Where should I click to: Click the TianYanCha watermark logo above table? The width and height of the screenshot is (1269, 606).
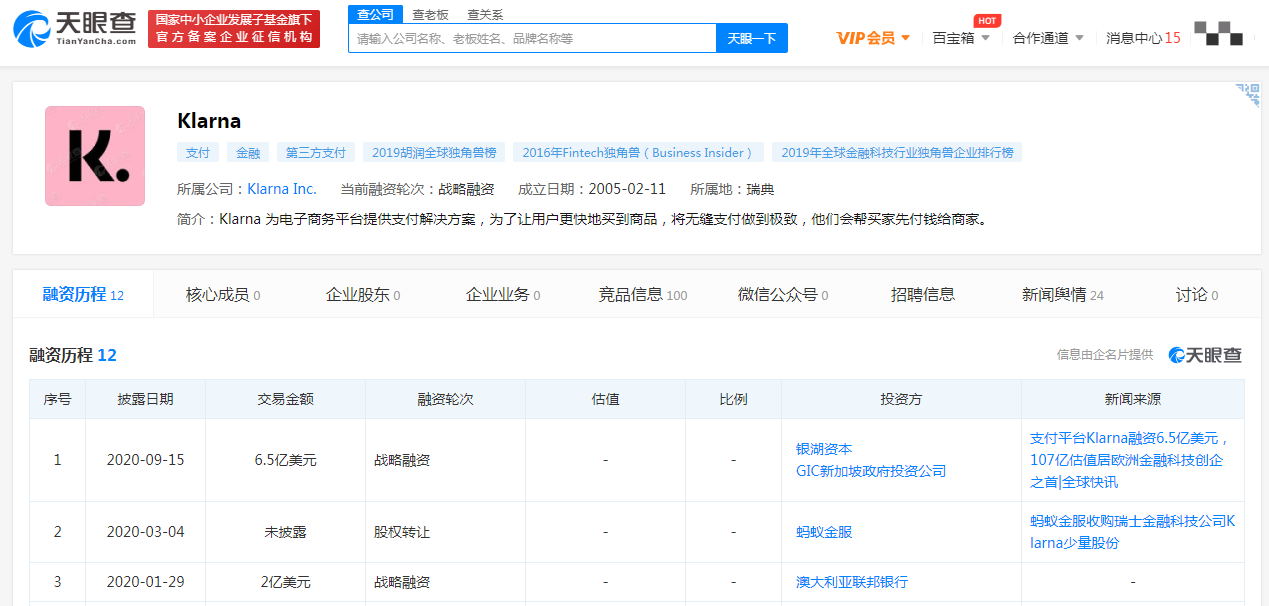[1205, 355]
